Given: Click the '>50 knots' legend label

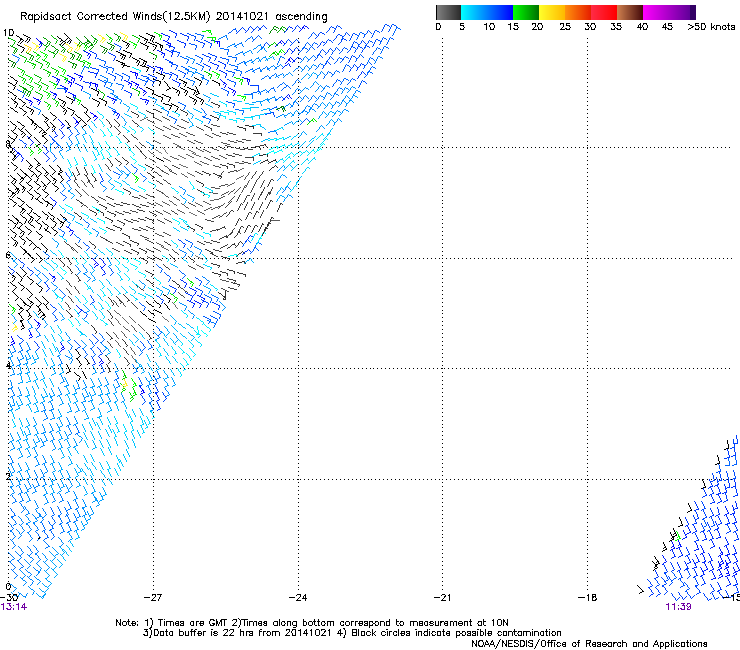Looking at the screenshot, I should pyautogui.click(x=711, y=26).
